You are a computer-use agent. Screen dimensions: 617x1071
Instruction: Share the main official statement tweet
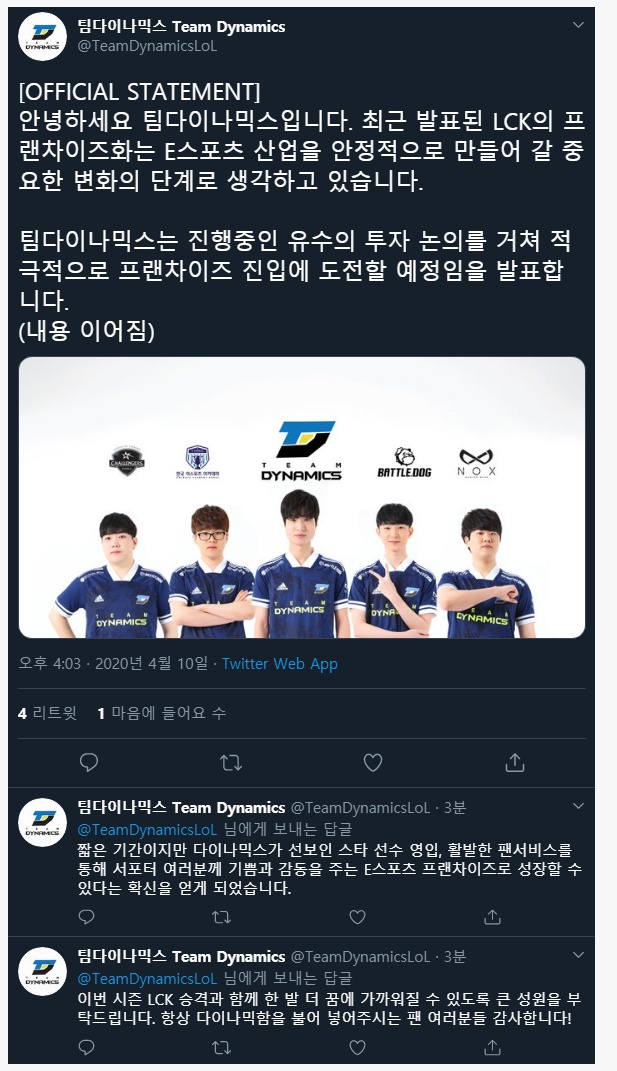[x=515, y=762]
